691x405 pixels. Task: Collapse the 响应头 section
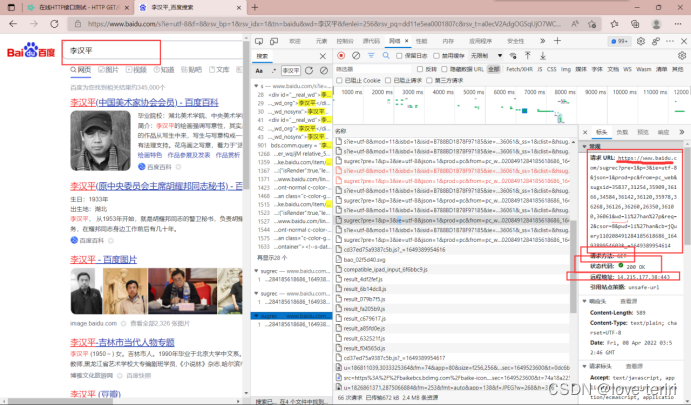tap(585, 301)
